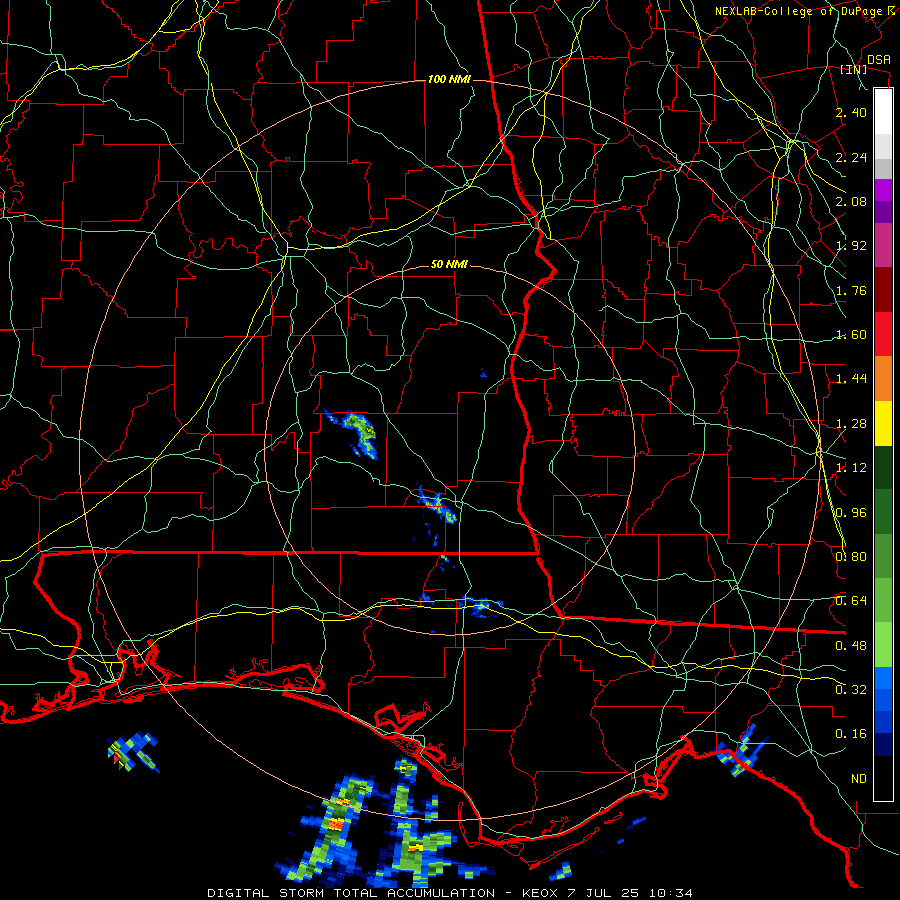The width and height of the screenshot is (900, 900).
Task: Pick the bright magenta swatch in the legend
Action: point(883,190)
